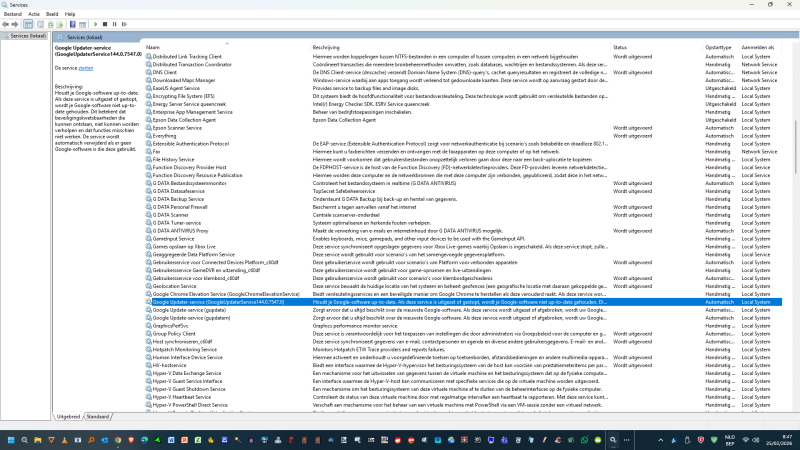Image resolution: width=800 pixels, height=450 pixels.
Task: Click the Windows Start button
Action: (x=12, y=440)
